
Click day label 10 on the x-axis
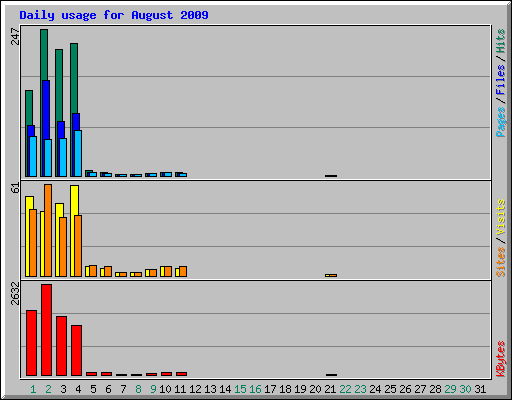(x=165, y=389)
